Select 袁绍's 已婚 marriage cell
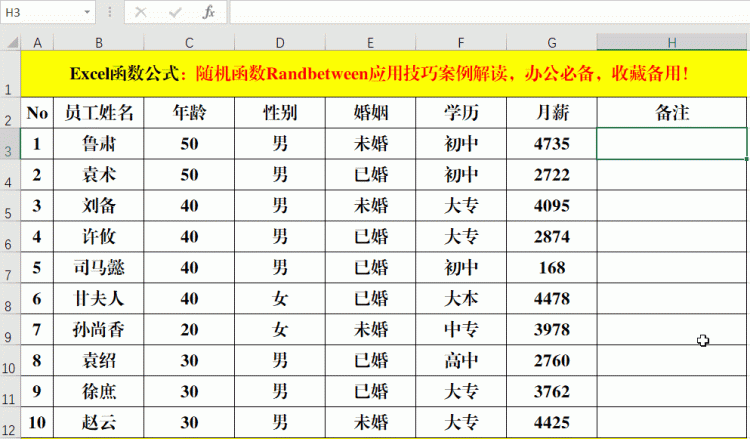The height and width of the screenshot is (439, 750). (370, 360)
